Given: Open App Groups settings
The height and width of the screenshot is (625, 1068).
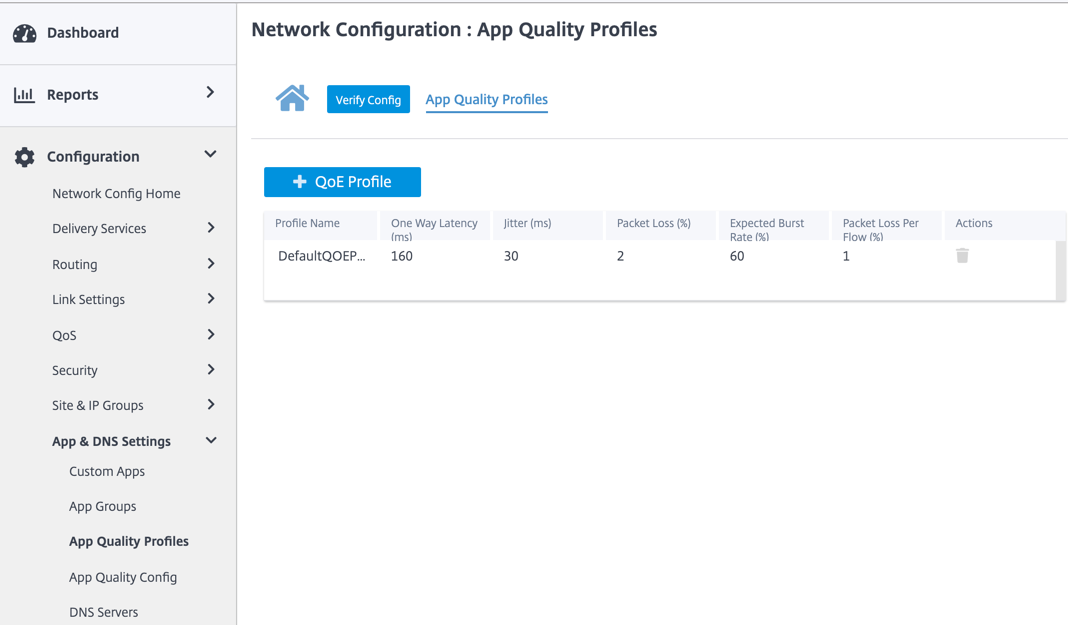Looking at the screenshot, I should [x=103, y=507].
